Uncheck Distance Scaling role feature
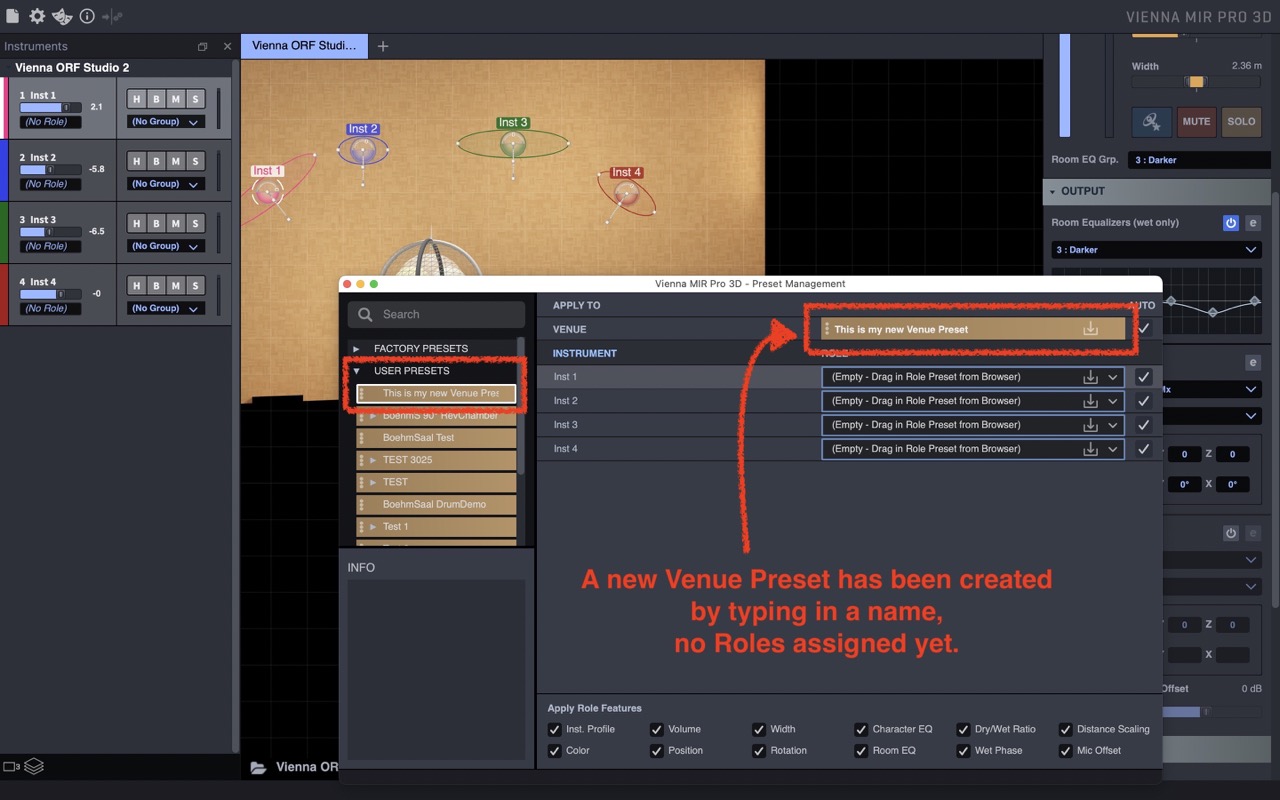The image size is (1280, 800). pyautogui.click(x=1065, y=729)
